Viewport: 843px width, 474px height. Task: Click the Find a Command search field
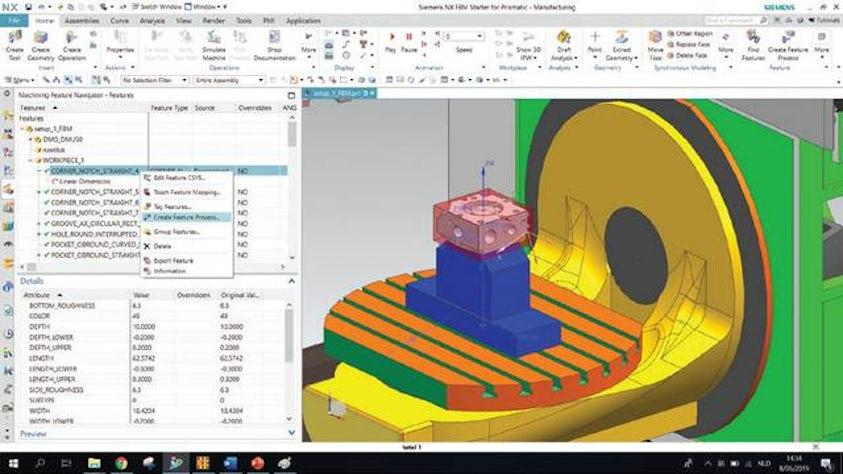[735, 20]
